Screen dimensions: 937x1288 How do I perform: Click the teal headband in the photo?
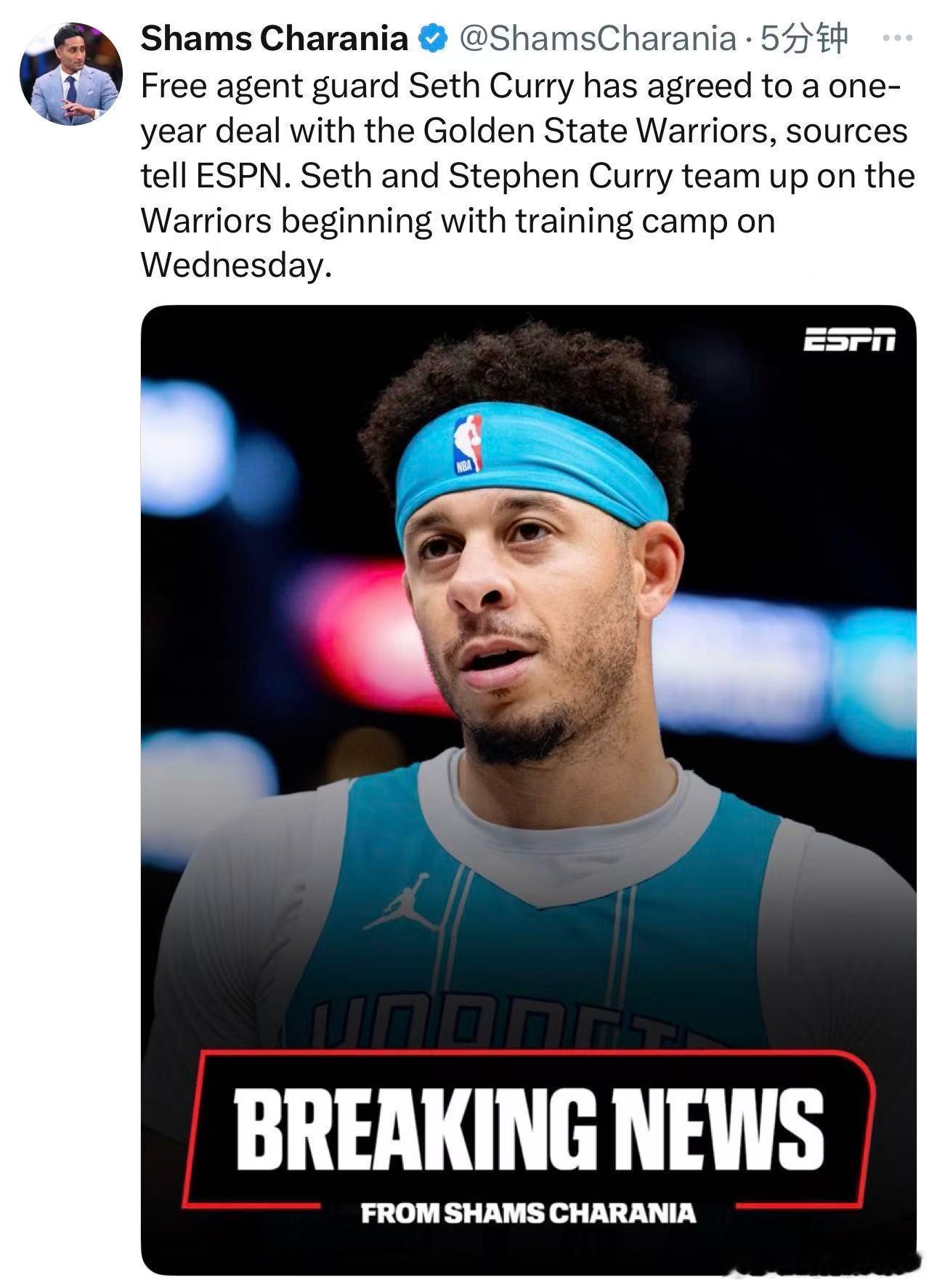[x=530, y=465]
